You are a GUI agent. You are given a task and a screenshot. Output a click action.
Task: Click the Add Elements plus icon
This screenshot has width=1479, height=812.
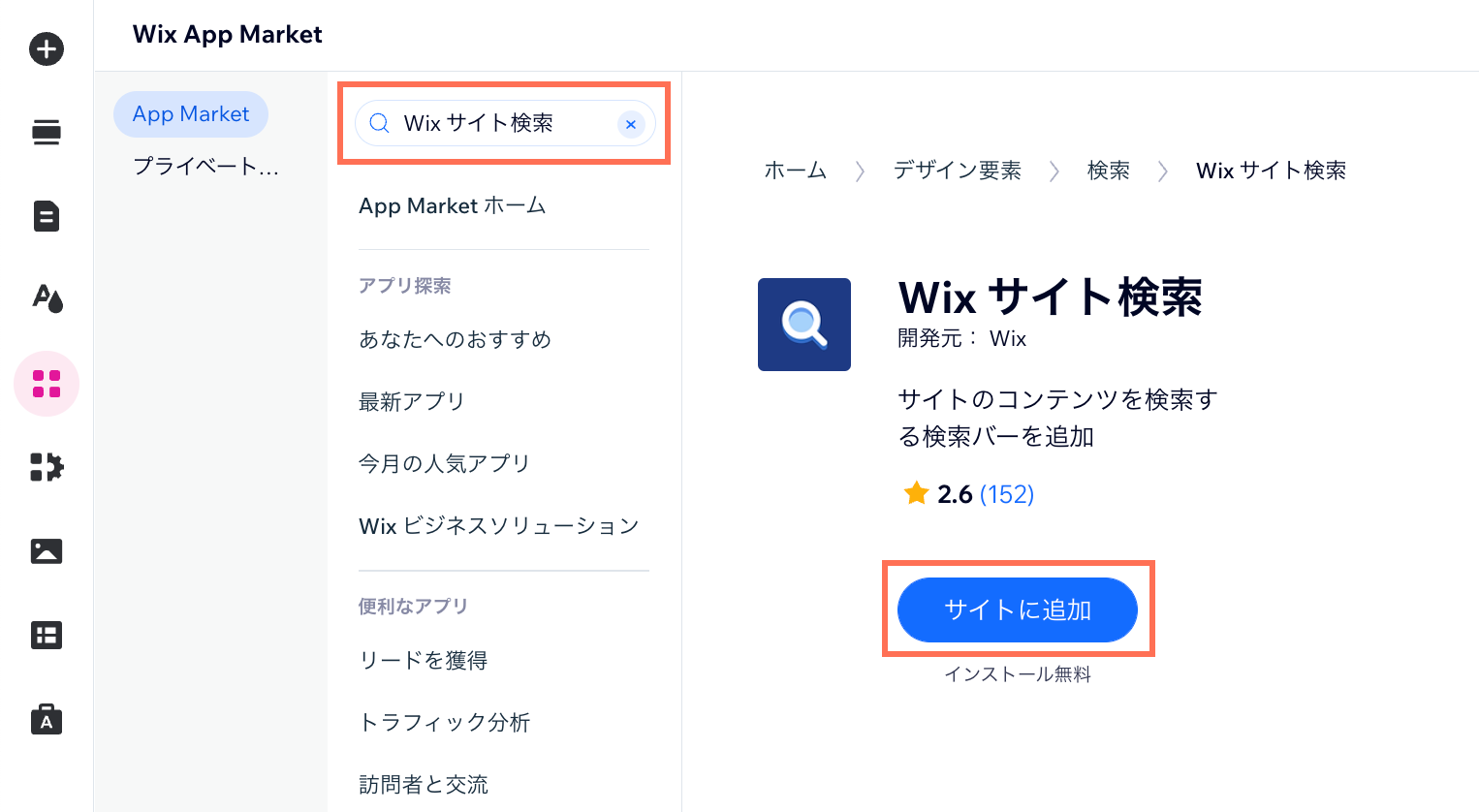pos(47,48)
